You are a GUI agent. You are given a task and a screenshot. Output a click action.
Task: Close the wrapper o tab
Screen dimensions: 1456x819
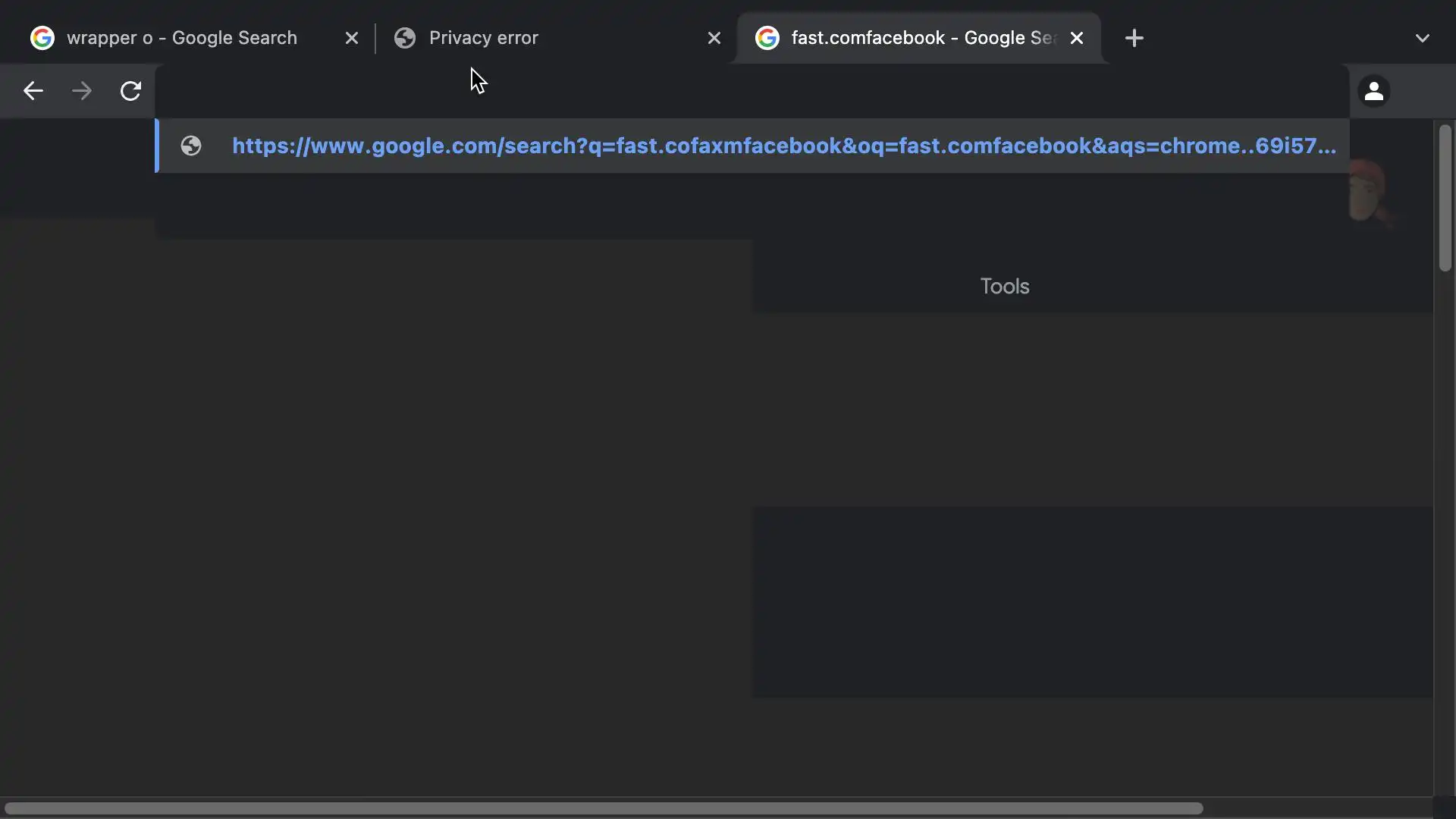351,38
